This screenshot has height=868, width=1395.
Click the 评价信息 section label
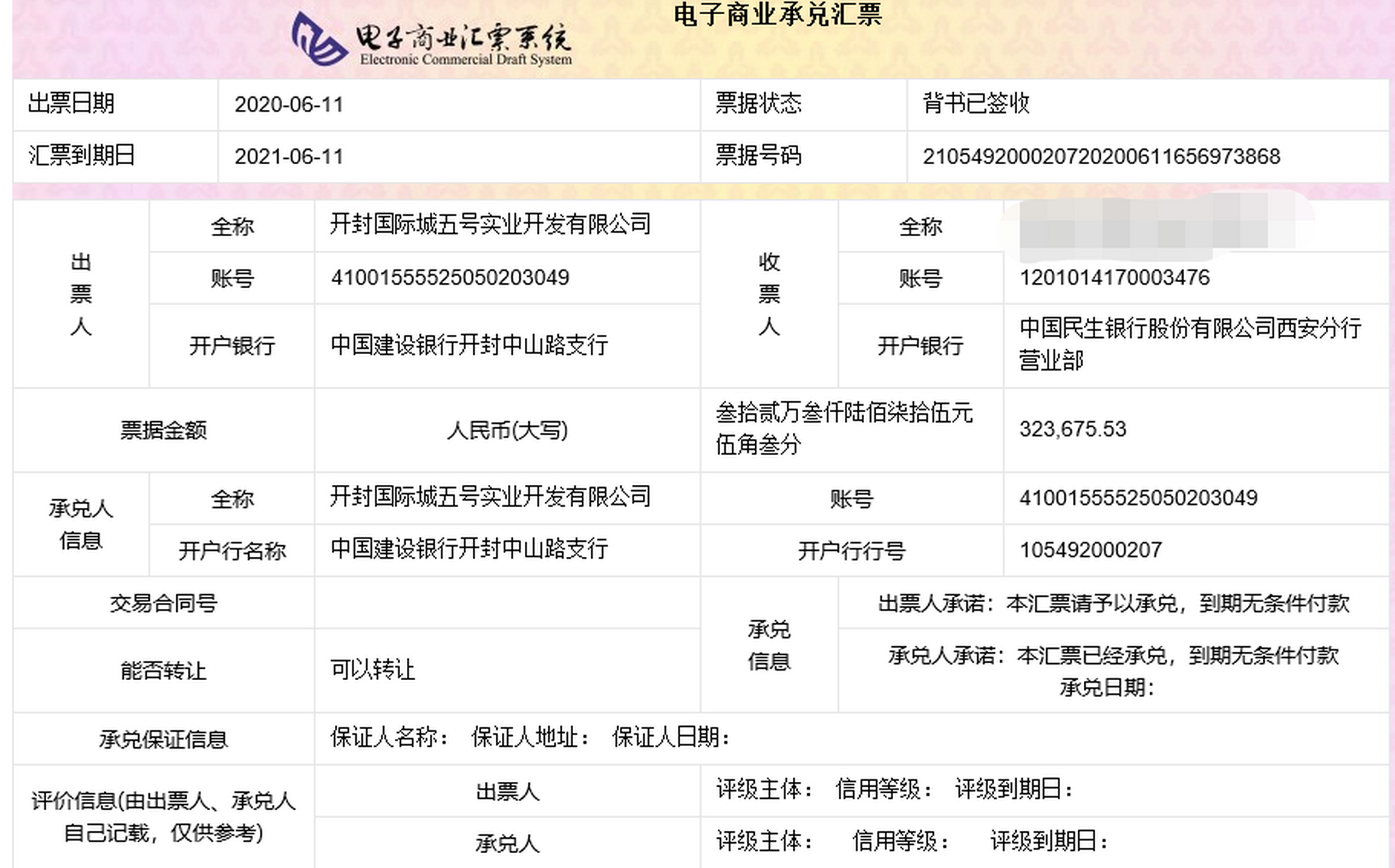tap(163, 817)
